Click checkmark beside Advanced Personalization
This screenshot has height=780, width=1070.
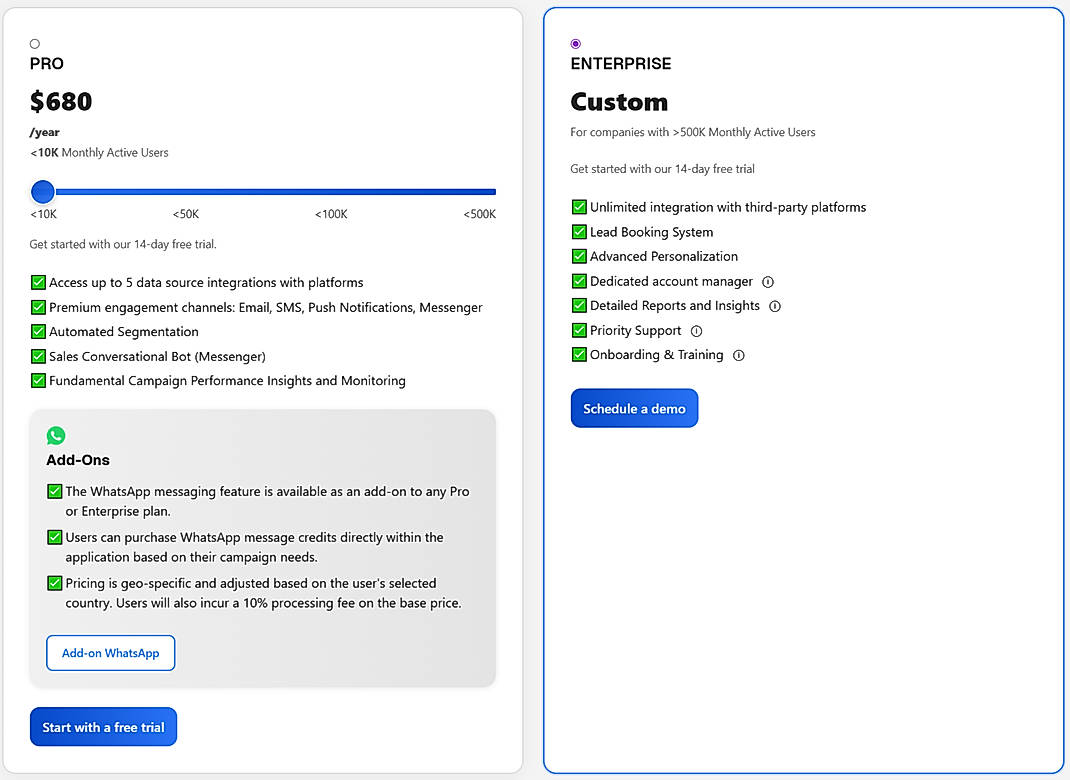pyautogui.click(x=579, y=257)
